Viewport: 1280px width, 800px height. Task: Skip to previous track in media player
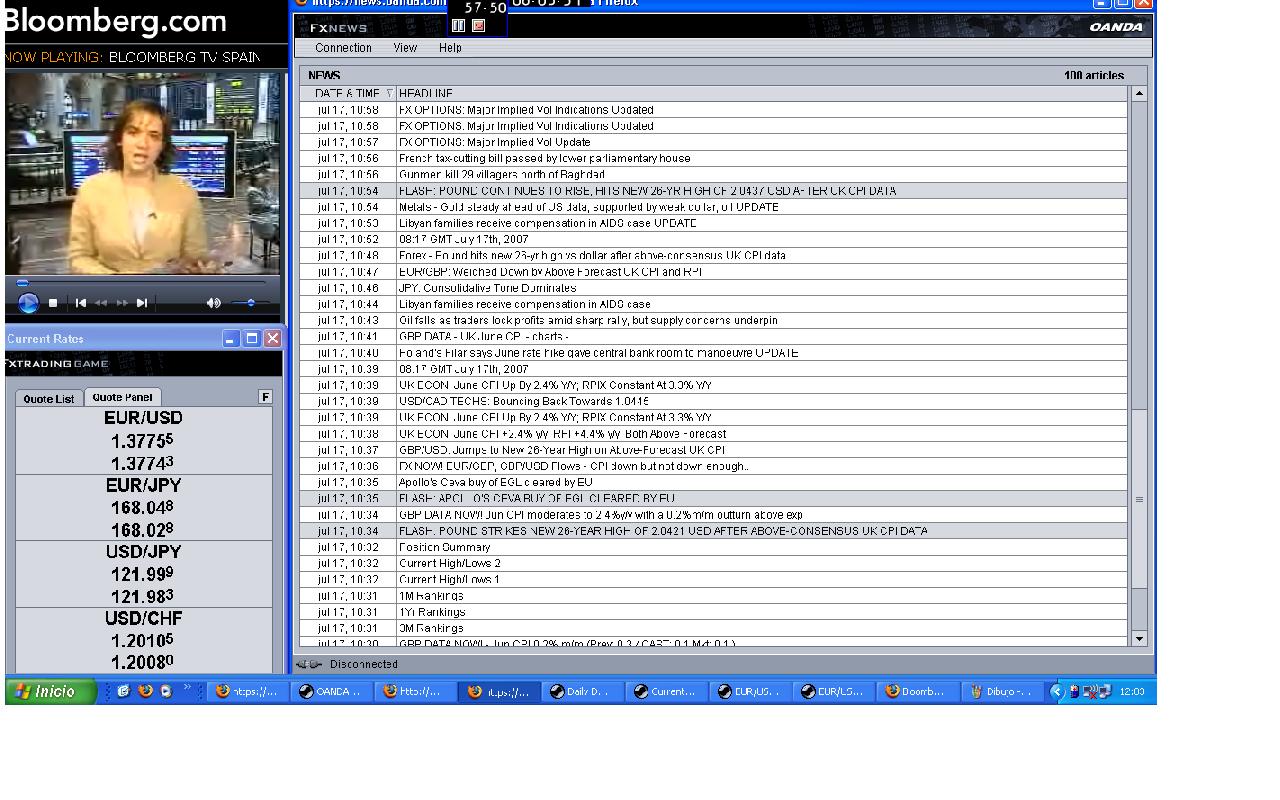click(x=81, y=303)
